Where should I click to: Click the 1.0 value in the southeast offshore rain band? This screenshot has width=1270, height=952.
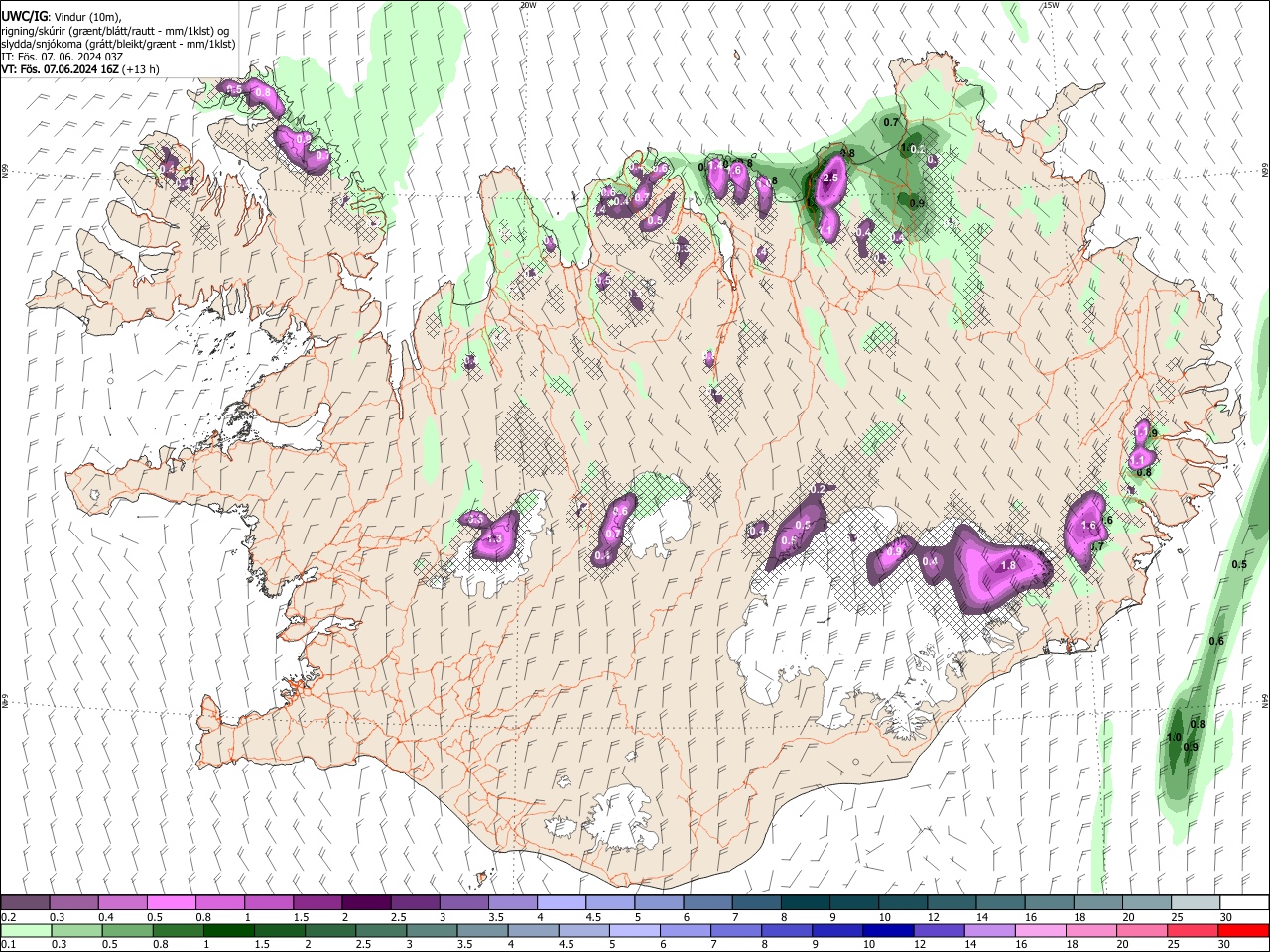pyautogui.click(x=1175, y=737)
